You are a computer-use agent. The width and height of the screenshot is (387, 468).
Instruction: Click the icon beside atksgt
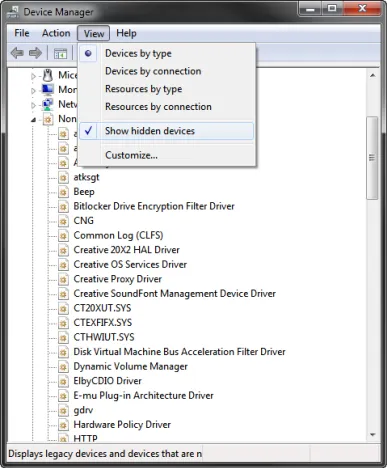(63, 177)
